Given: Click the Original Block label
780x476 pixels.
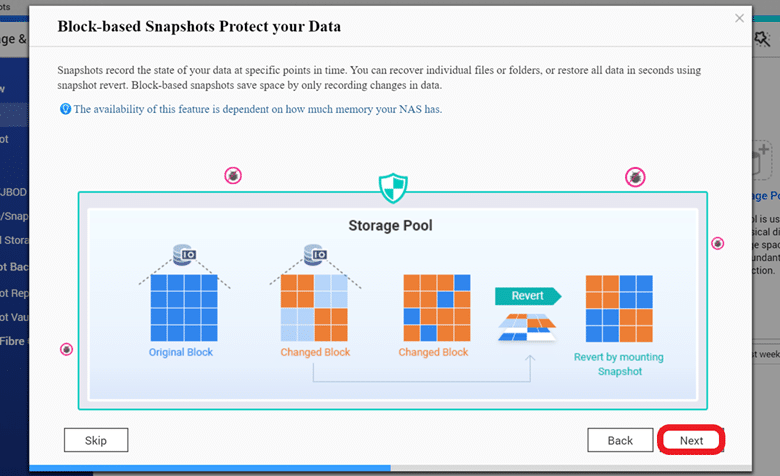Looking at the screenshot, I should click(x=181, y=352).
